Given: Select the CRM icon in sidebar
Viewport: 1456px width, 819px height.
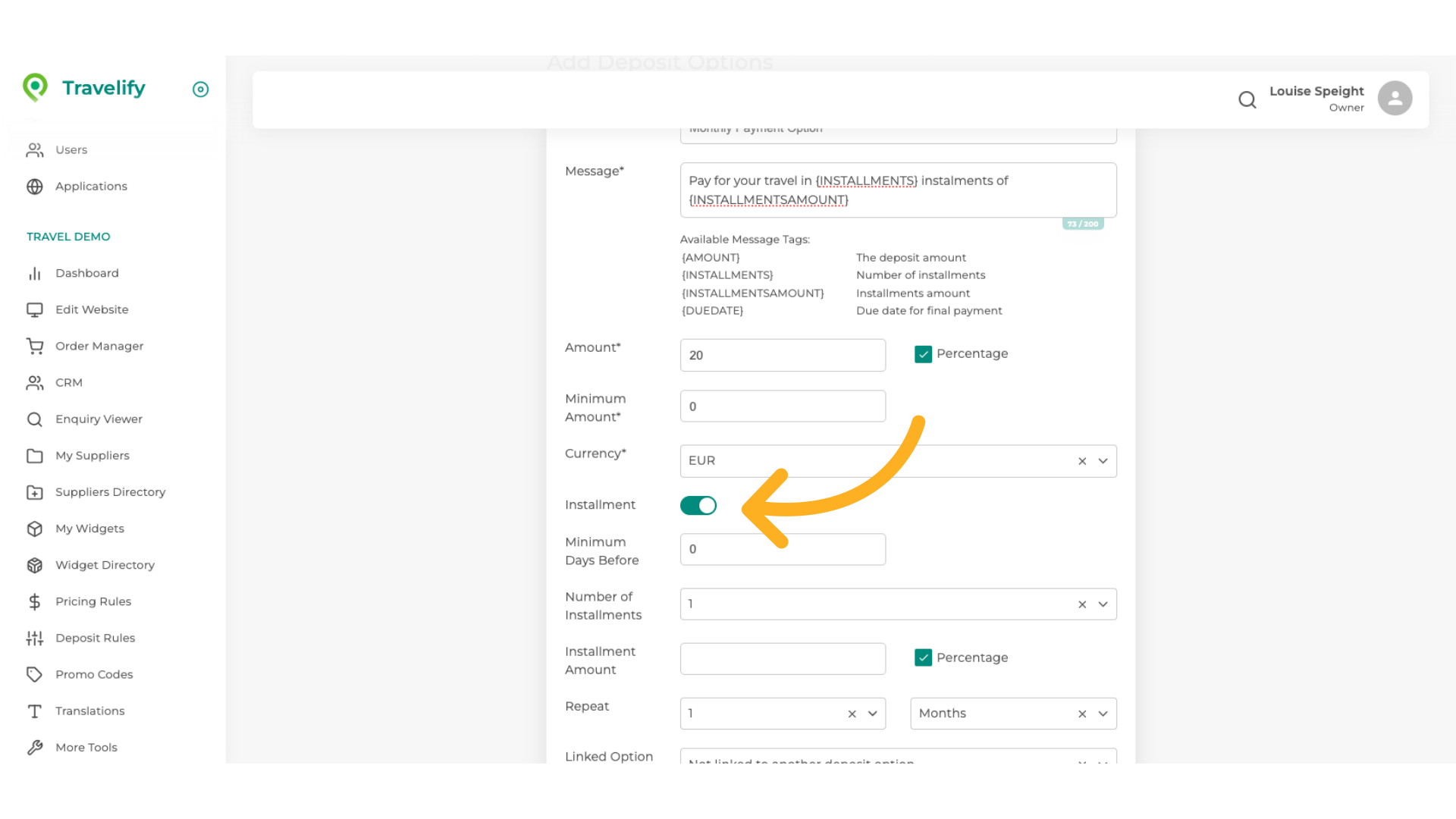Looking at the screenshot, I should click(x=35, y=382).
